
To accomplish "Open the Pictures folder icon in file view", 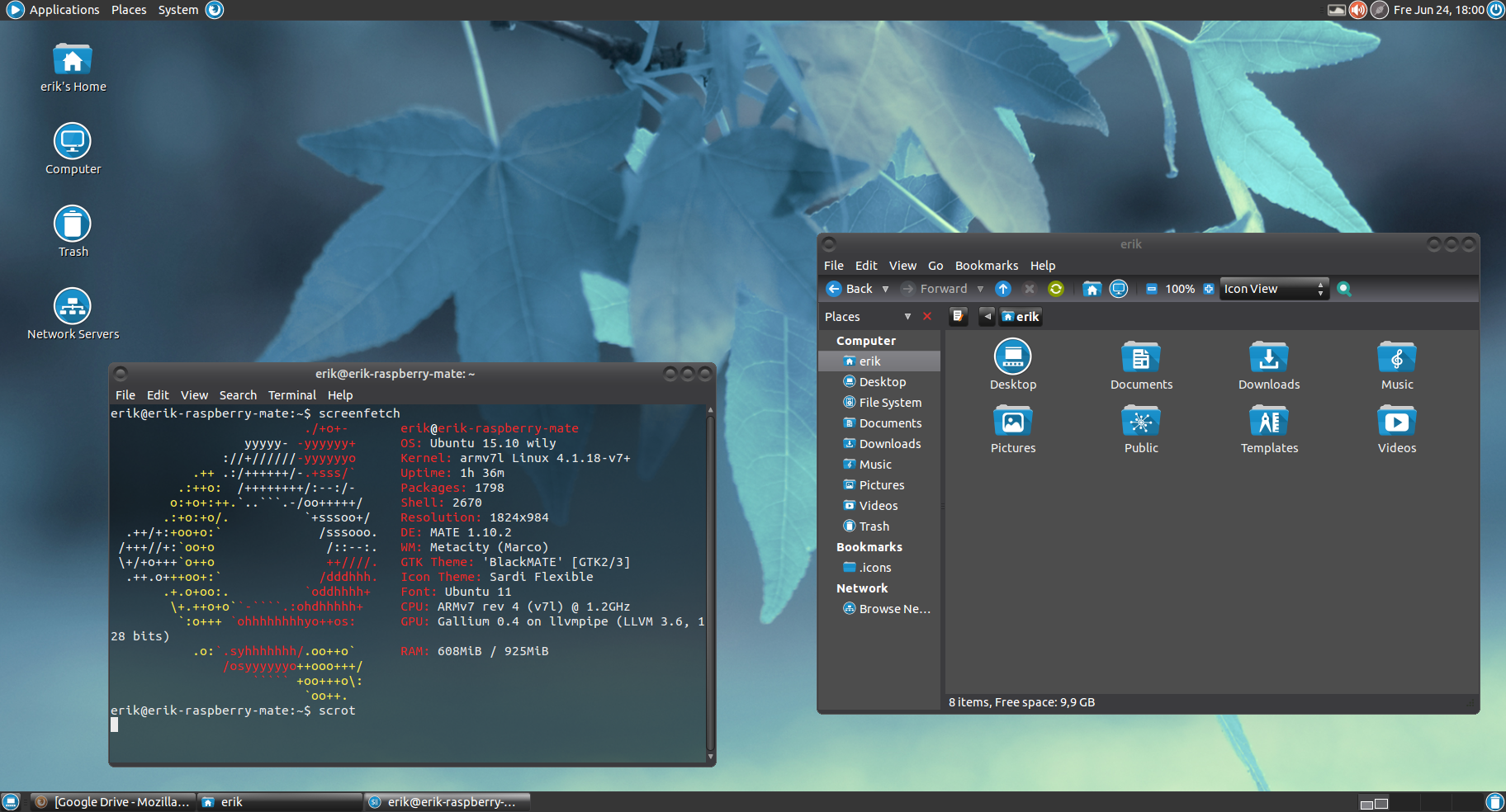I will (x=1013, y=429).
